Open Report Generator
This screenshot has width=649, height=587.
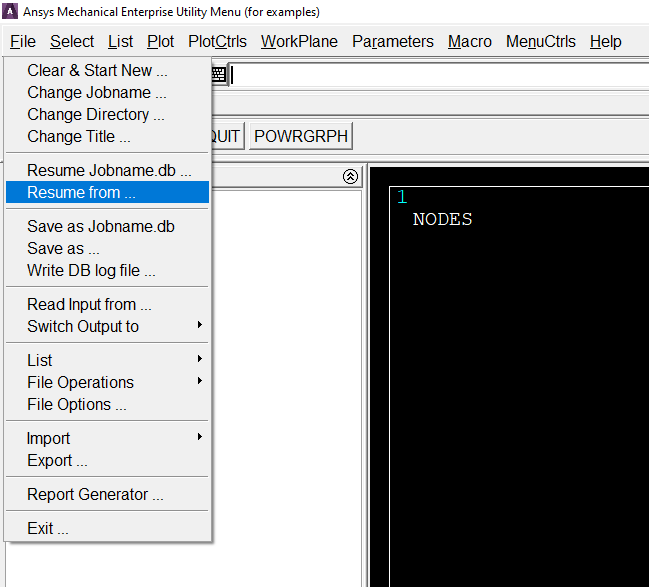coord(107,494)
